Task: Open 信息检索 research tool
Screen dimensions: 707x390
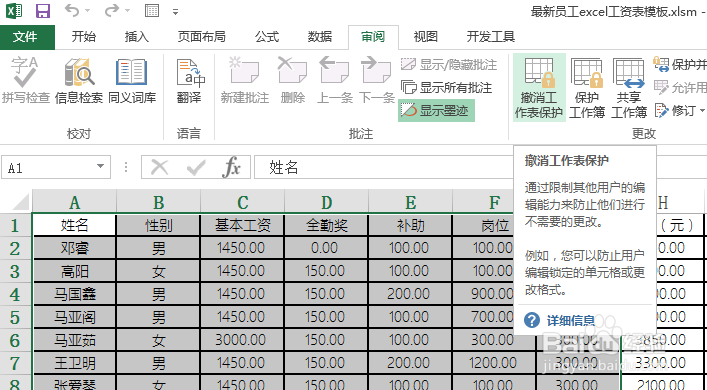Action: click(x=79, y=80)
